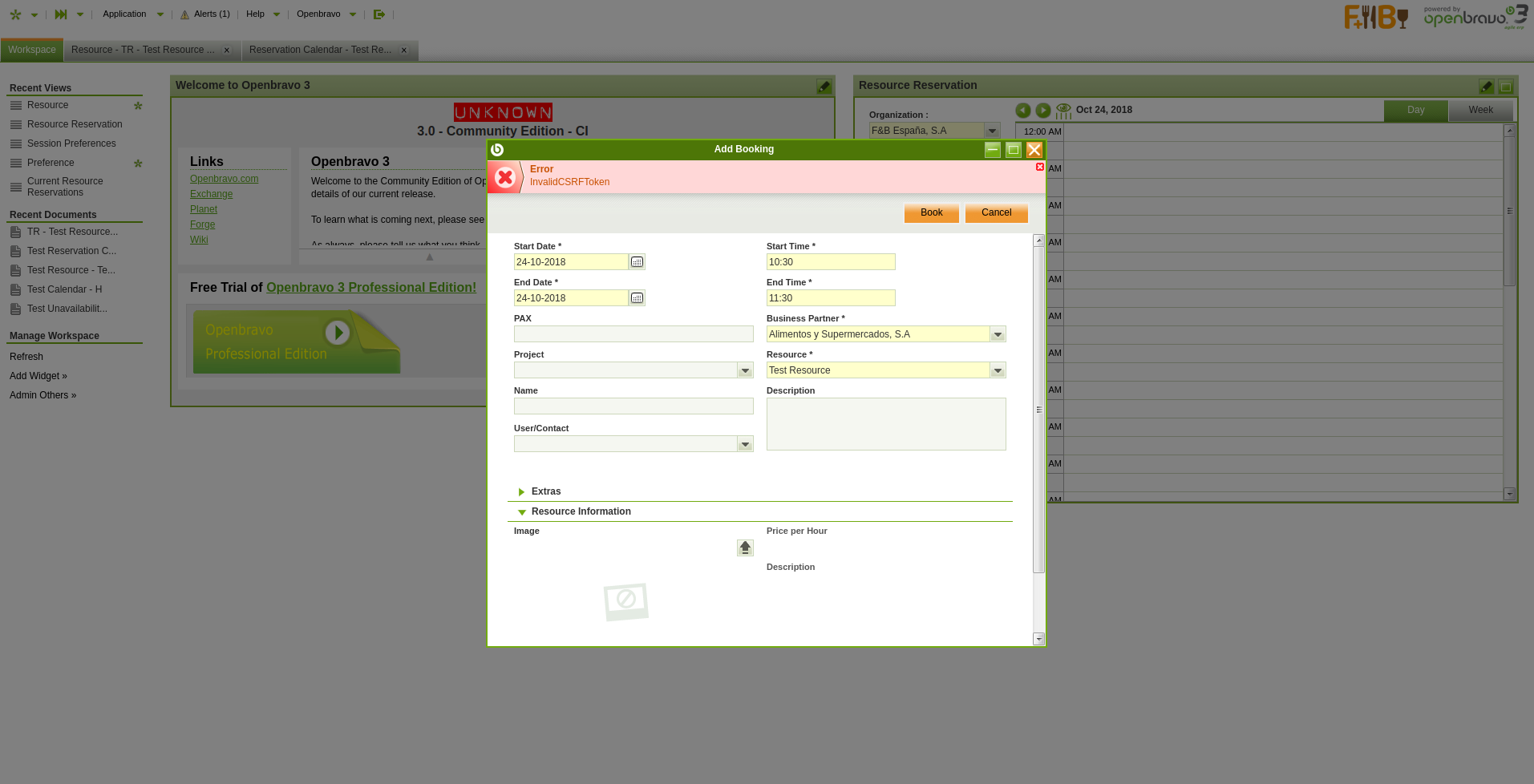Open the End Date calendar picker
Screen dimensions: 1534x784
637,298
